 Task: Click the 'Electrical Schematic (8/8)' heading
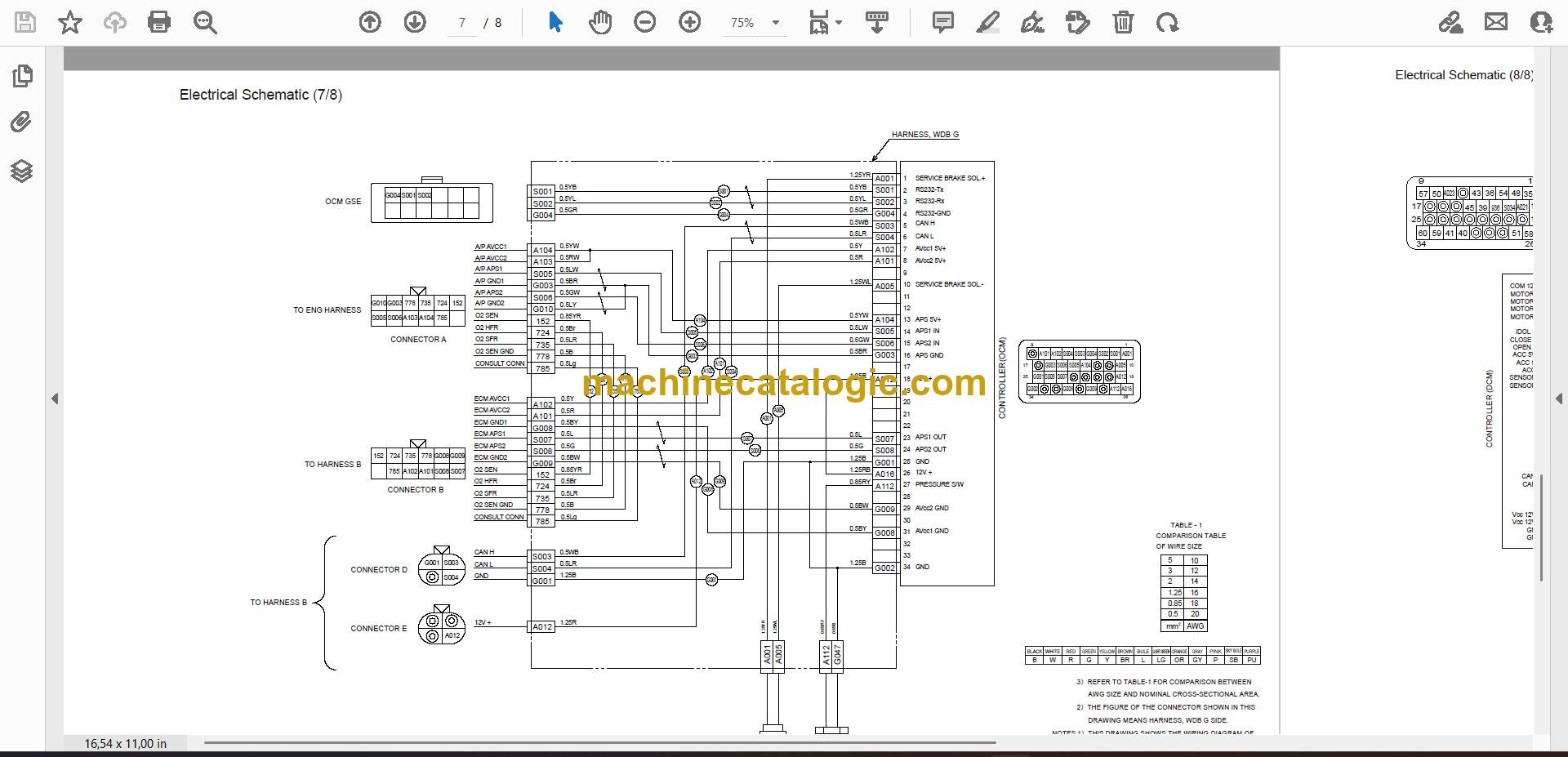[x=1463, y=75]
